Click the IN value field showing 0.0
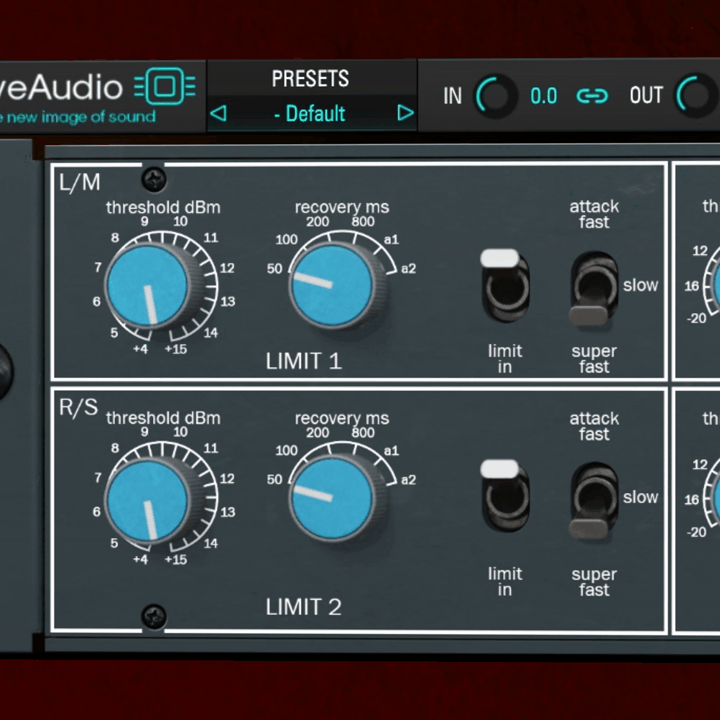The image size is (720, 720). tap(543, 97)
